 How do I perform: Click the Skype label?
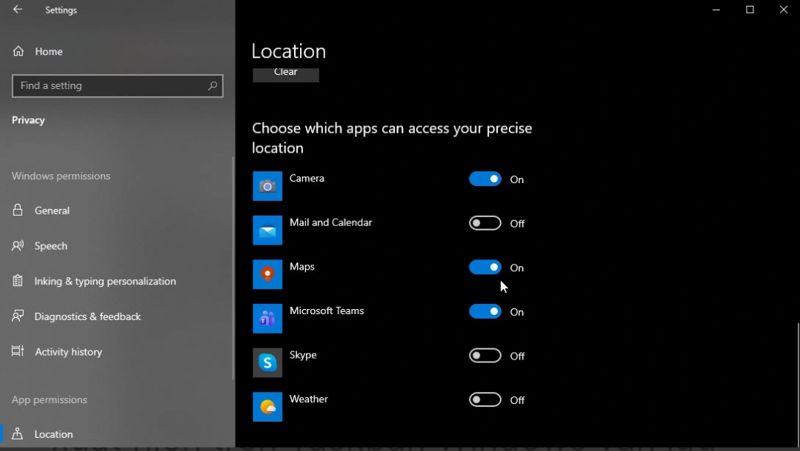(x=303, y=355)
